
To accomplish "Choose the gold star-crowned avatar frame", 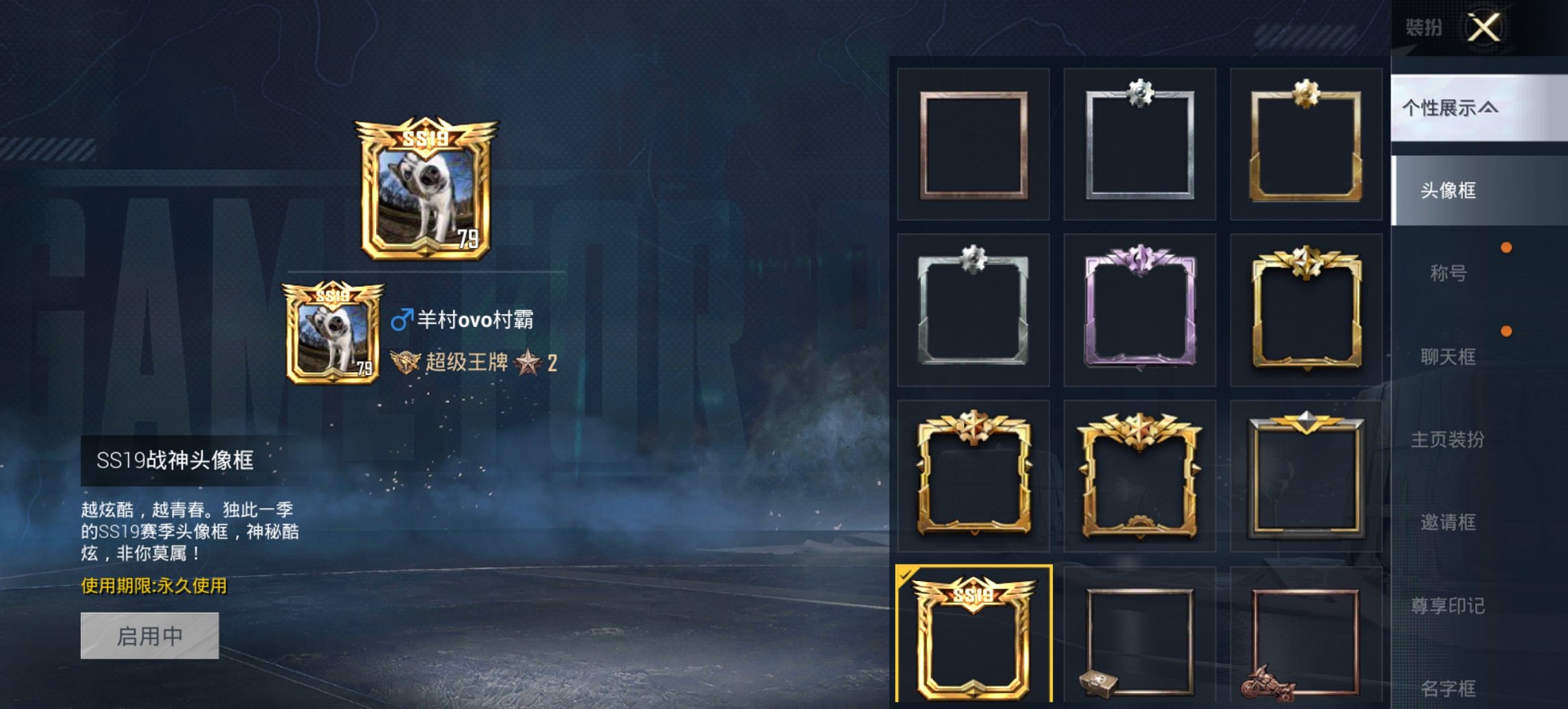I will coord(1306,310).
